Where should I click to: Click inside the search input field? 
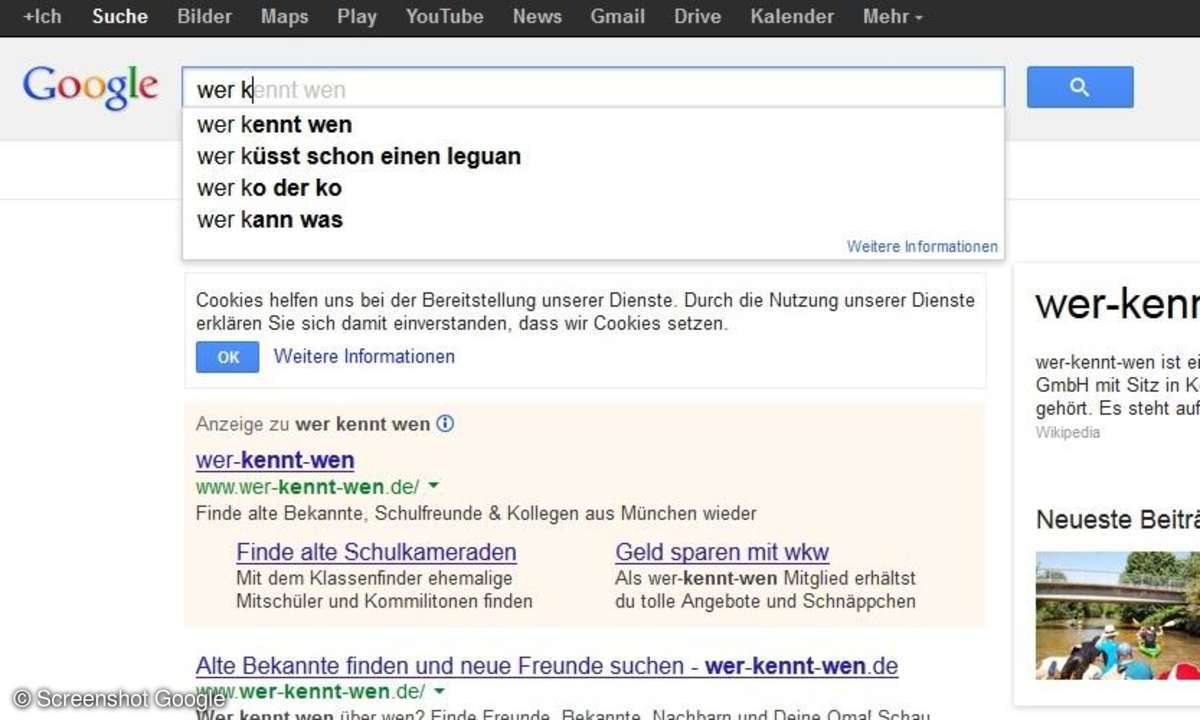(x=592, y=88)
